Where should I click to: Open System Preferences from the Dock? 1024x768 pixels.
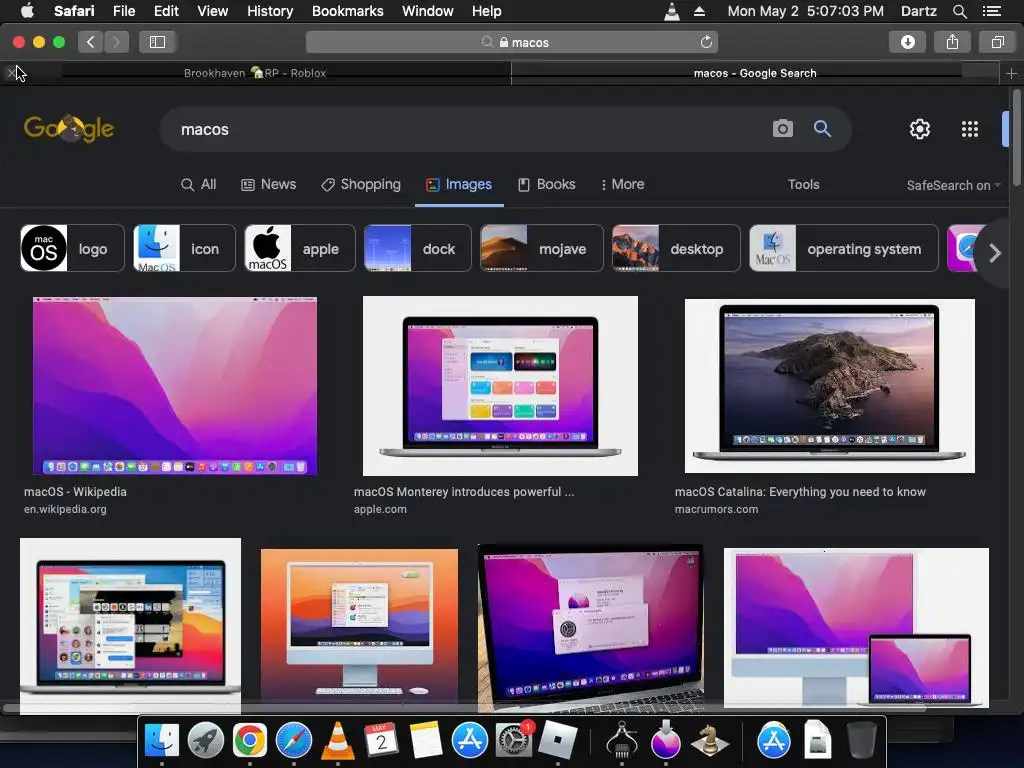(x=513, y=741)
